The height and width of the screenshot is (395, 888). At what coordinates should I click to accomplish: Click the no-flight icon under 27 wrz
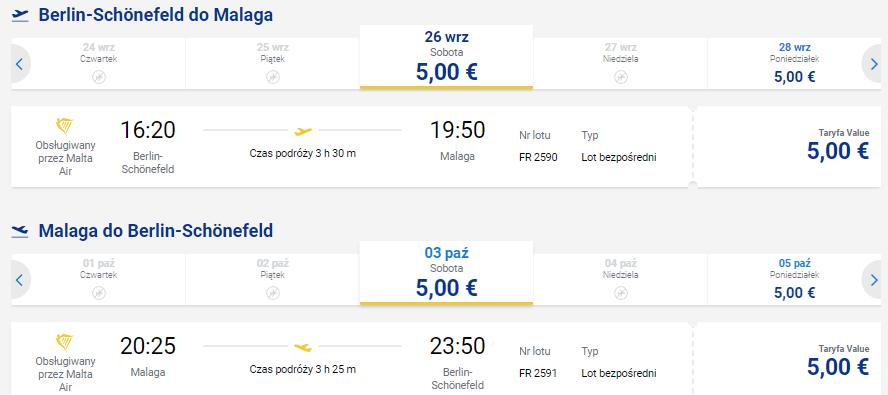pyautogui.click(x=621, y=77)
